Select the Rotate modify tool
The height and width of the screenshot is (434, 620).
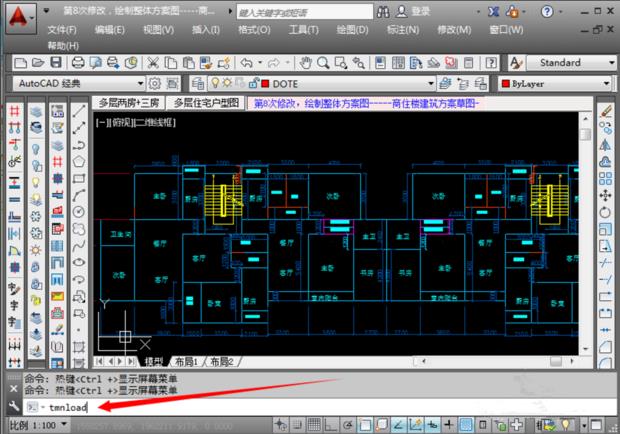[605, 212]
